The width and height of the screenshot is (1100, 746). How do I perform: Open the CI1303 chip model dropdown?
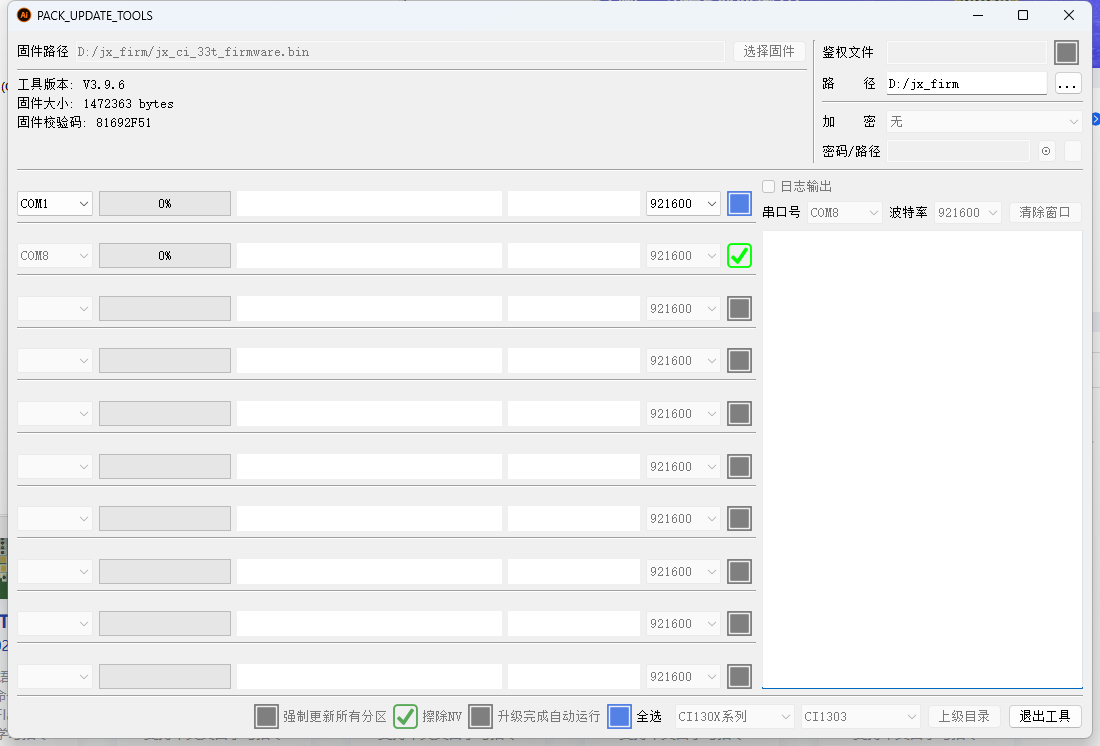(858, 716)
